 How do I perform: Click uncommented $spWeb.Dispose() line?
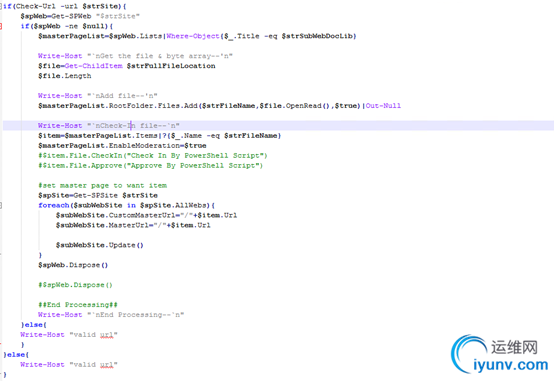(x=73, y=265)
